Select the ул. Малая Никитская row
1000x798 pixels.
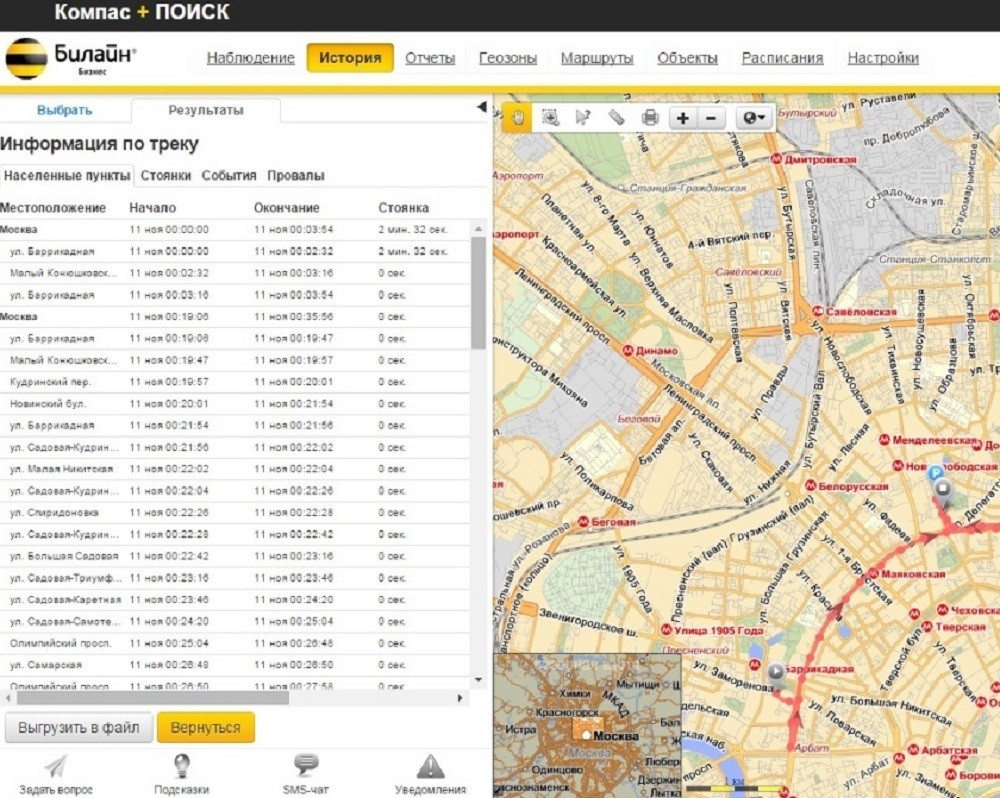coord(235,469)
